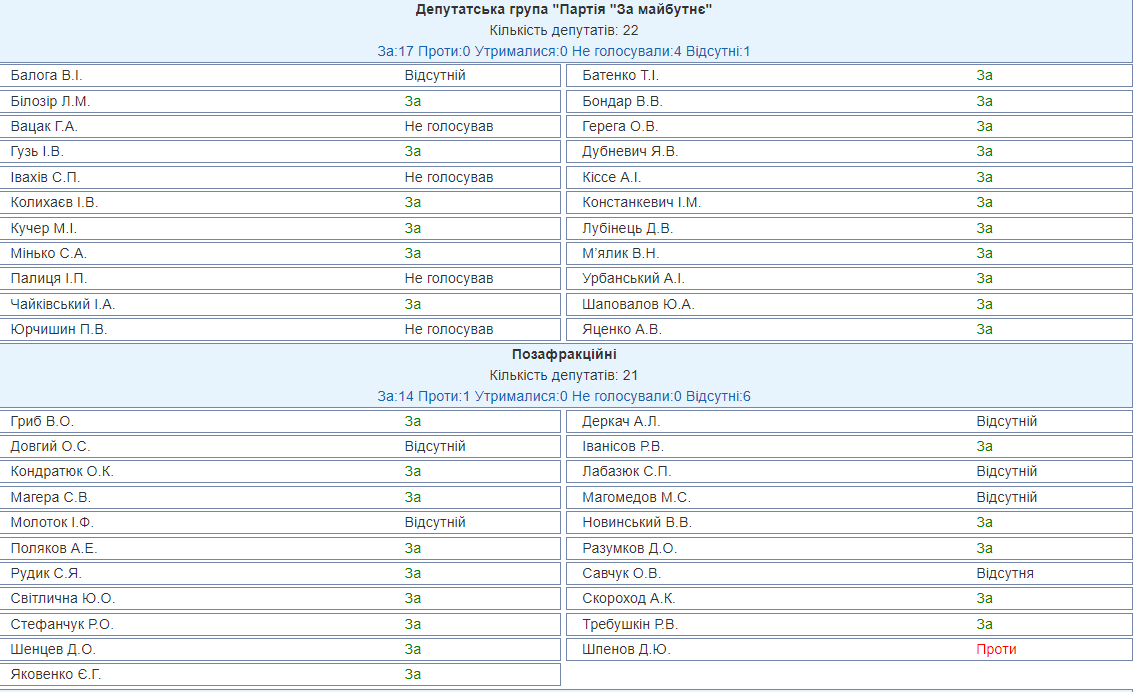Select the name Яковенко Є.Г.
Viewport: 1137px width, 692px height.
click(56, 675)
